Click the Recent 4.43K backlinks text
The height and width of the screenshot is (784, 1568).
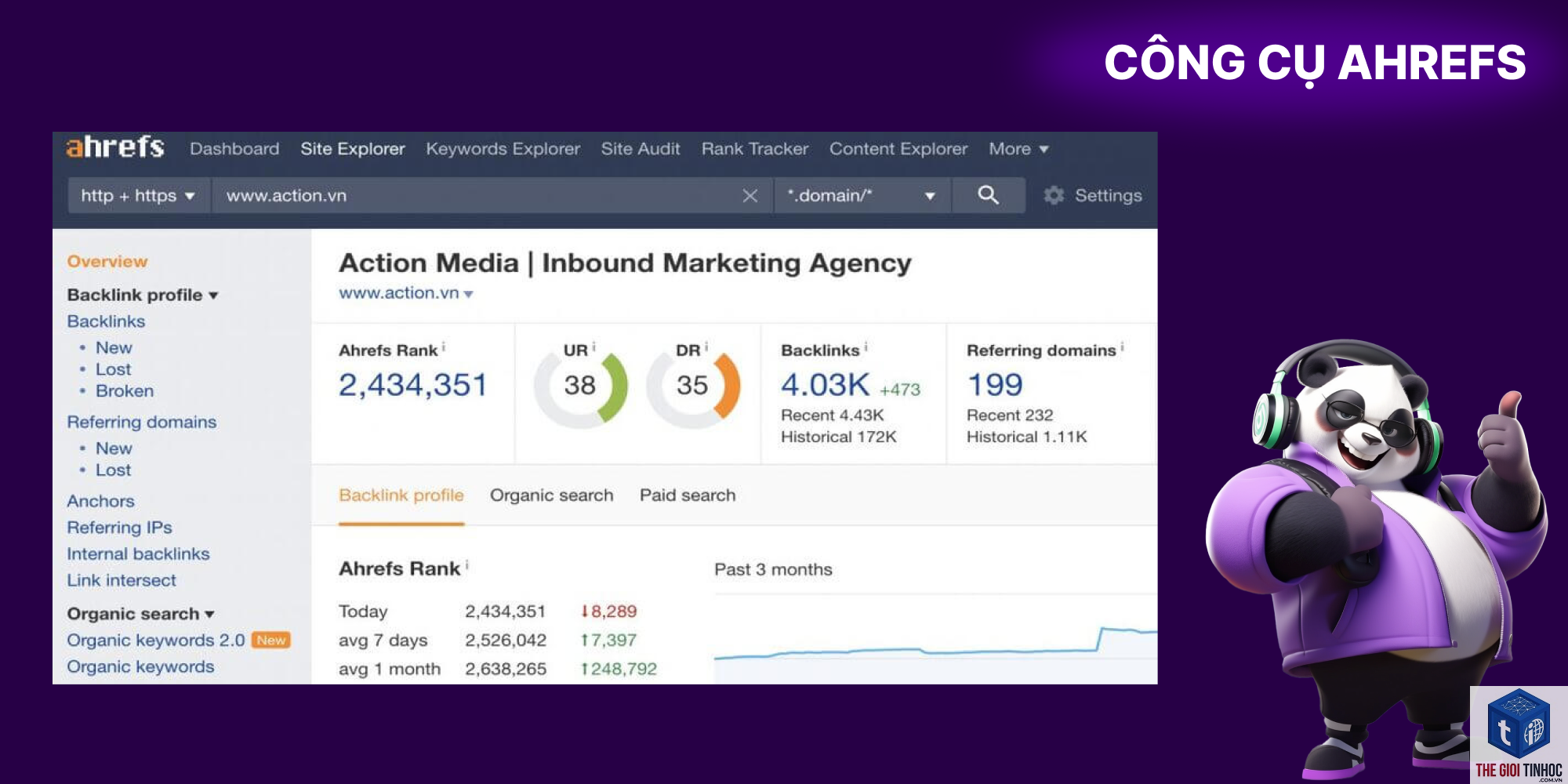(x=833, y=416)
